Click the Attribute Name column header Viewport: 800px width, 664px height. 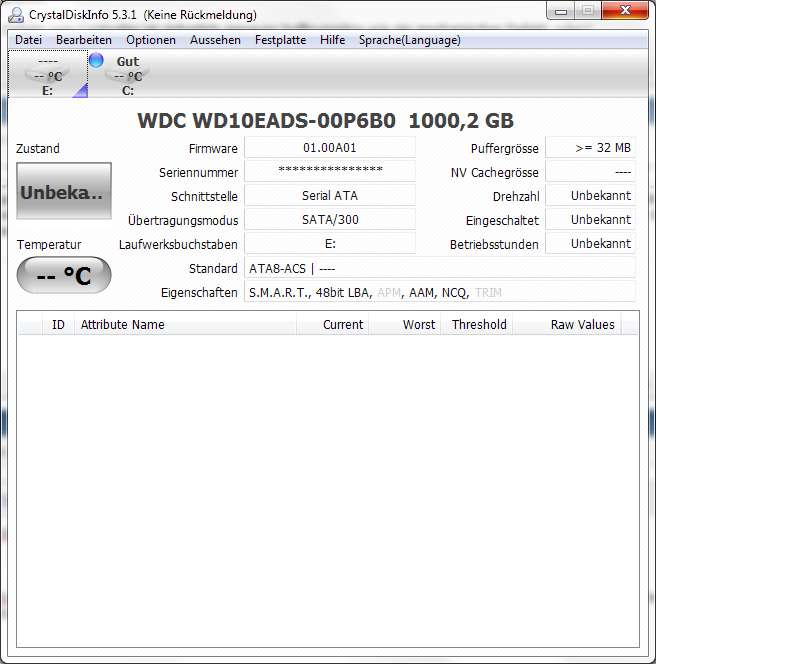[186, 325]
